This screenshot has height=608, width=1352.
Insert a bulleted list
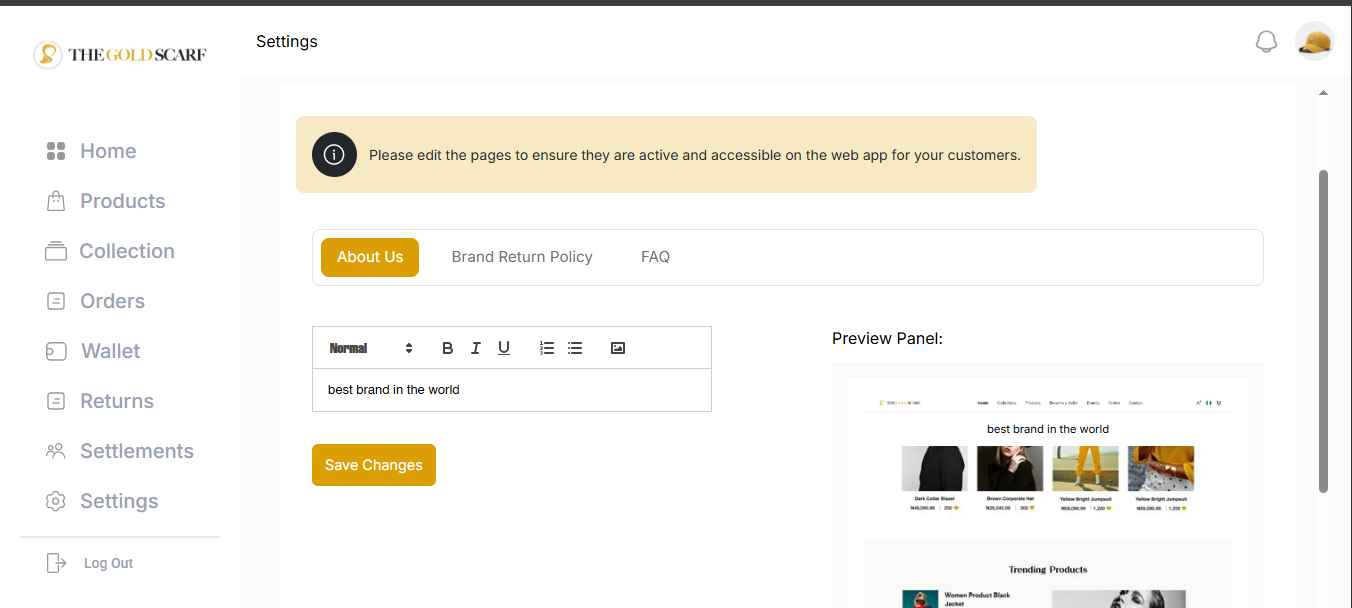[575, 348]
